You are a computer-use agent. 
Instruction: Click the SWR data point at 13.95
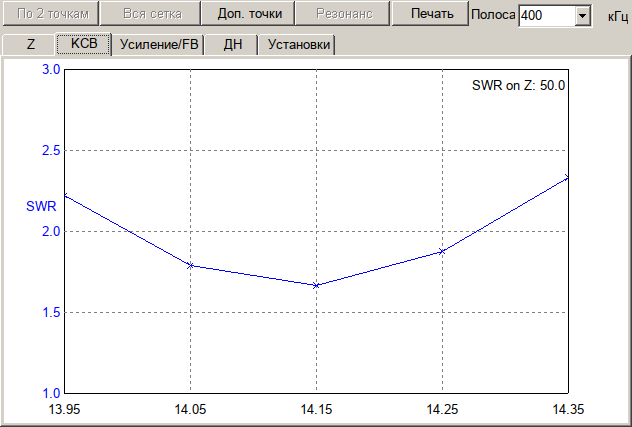[x=64, y=195]
